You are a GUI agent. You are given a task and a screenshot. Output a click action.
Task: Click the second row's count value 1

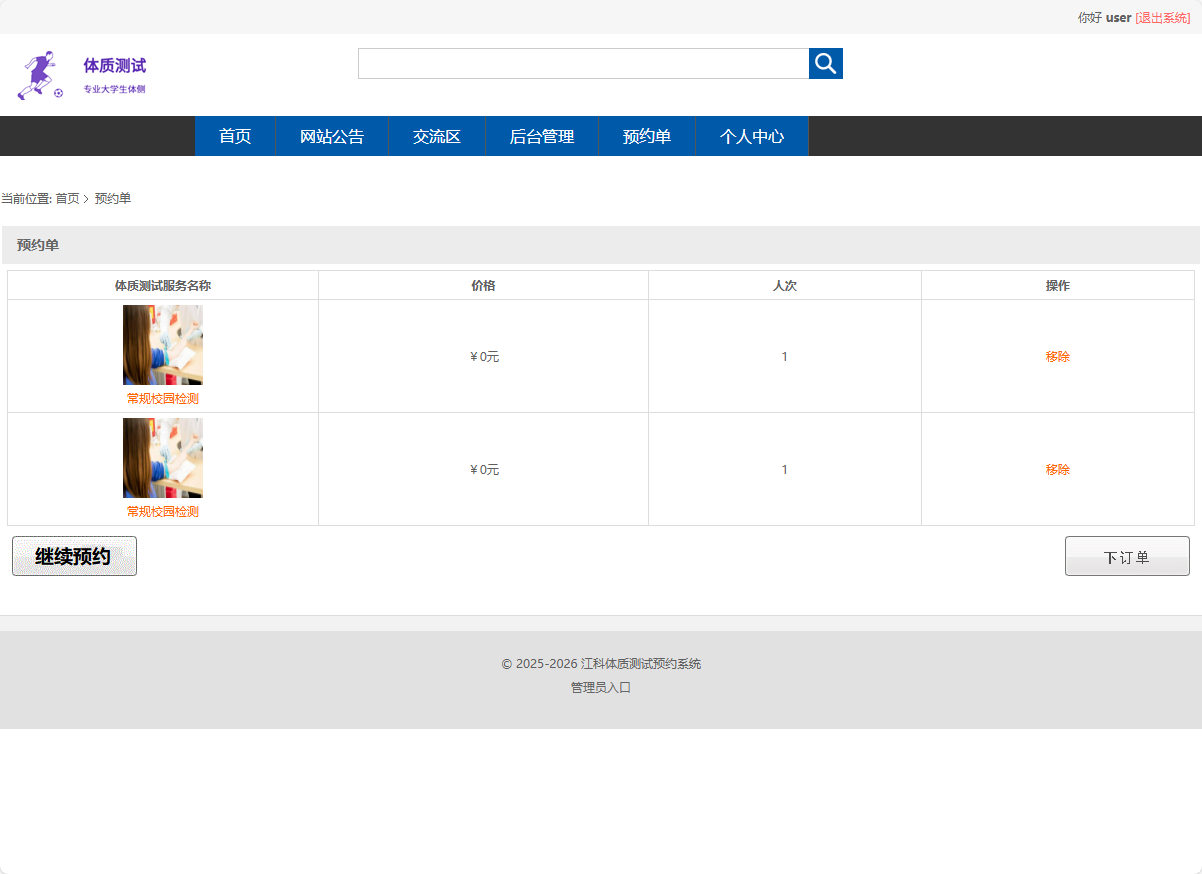(x=785, y=470)
